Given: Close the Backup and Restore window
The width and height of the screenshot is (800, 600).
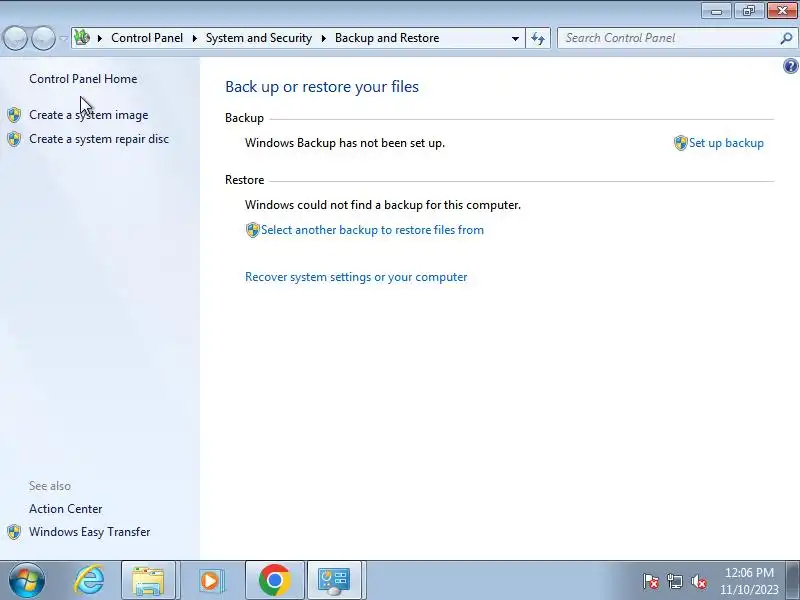Looking at the screenshot, I should point(782,11).
